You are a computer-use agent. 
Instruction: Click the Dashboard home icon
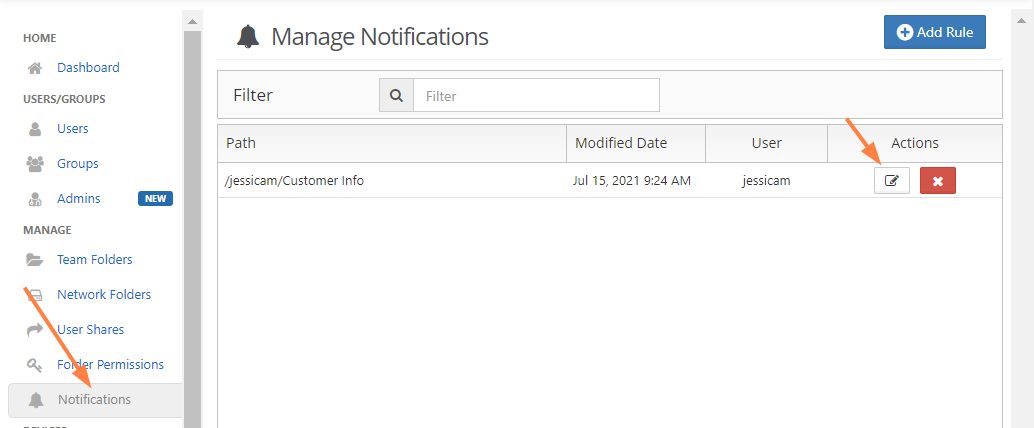[35, 68]
